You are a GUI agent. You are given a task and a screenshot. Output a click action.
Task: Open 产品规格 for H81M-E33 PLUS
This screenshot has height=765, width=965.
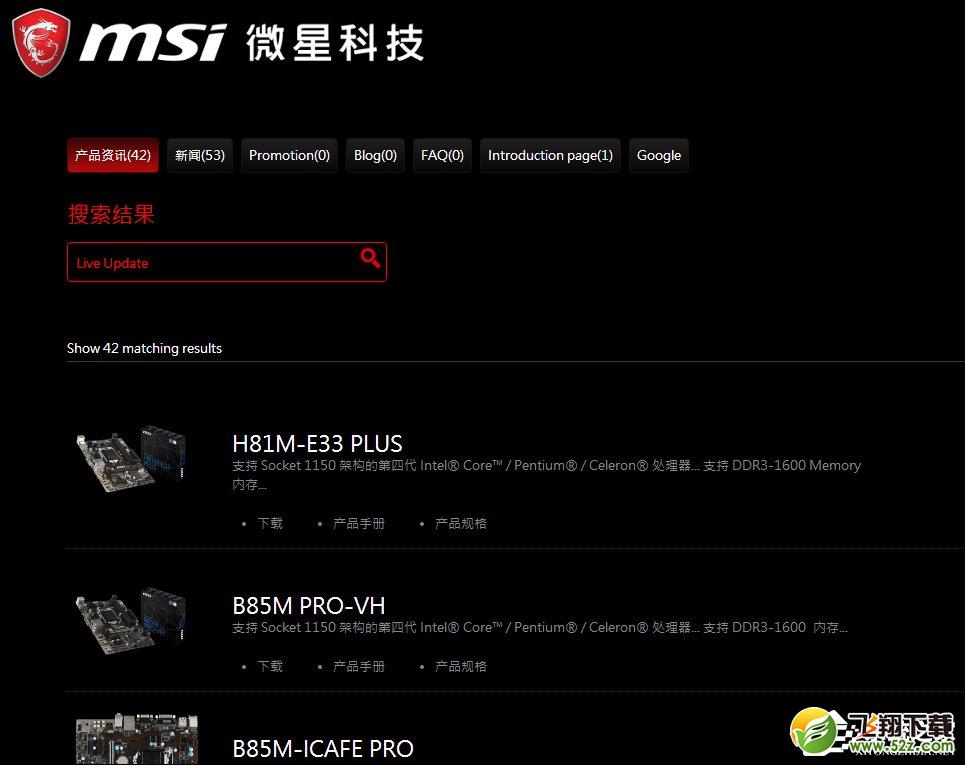coord(461,523)
